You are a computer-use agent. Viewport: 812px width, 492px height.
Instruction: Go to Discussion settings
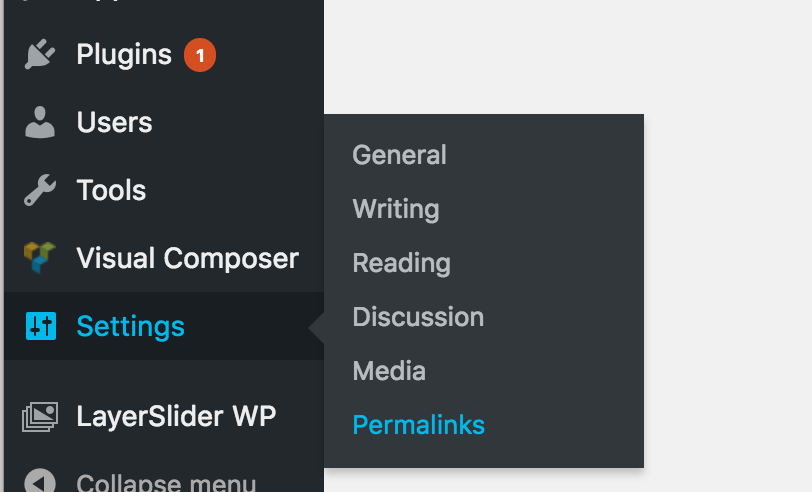(x=418, y=317)
